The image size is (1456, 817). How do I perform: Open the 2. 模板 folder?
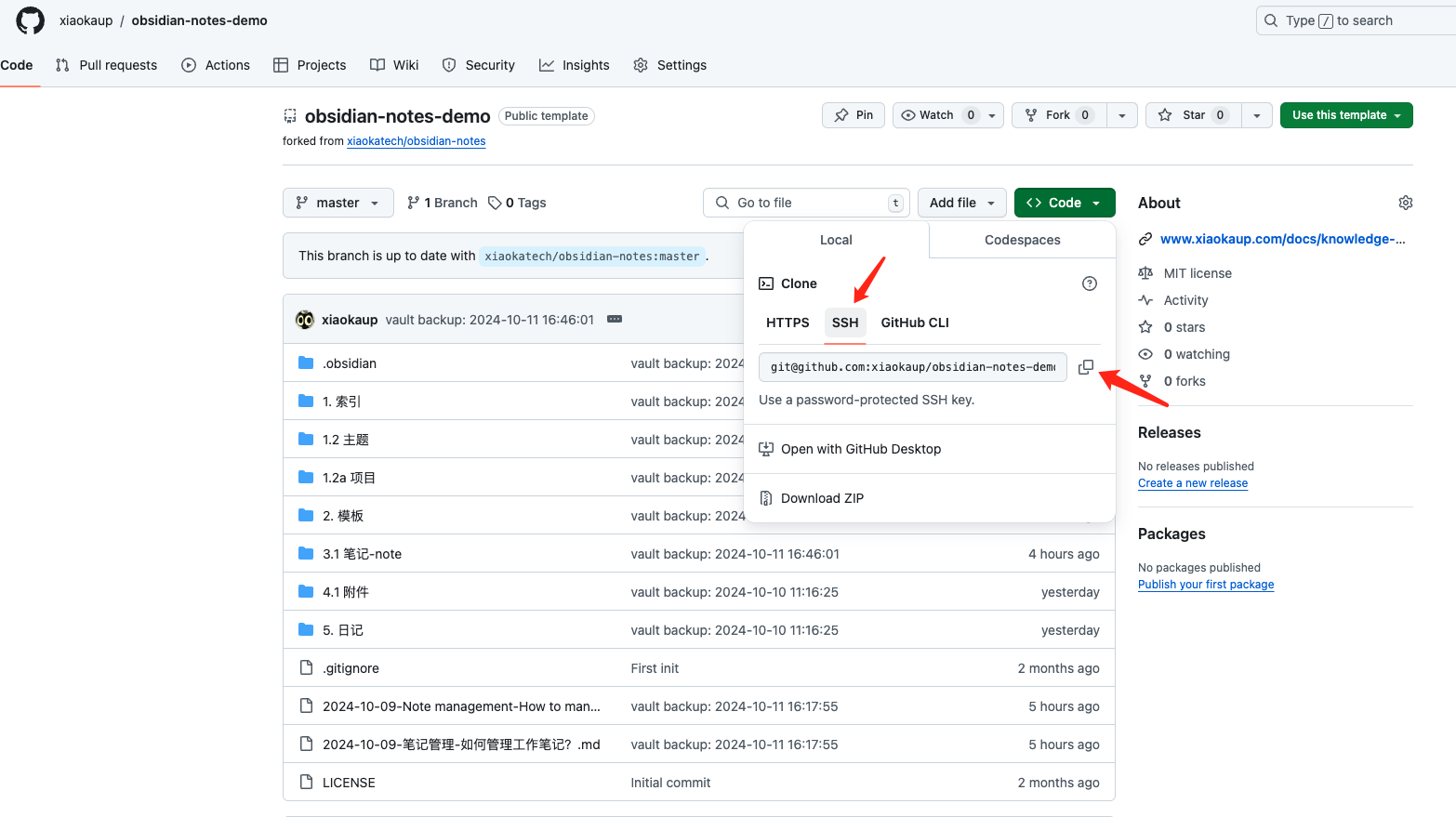point(343,516)
